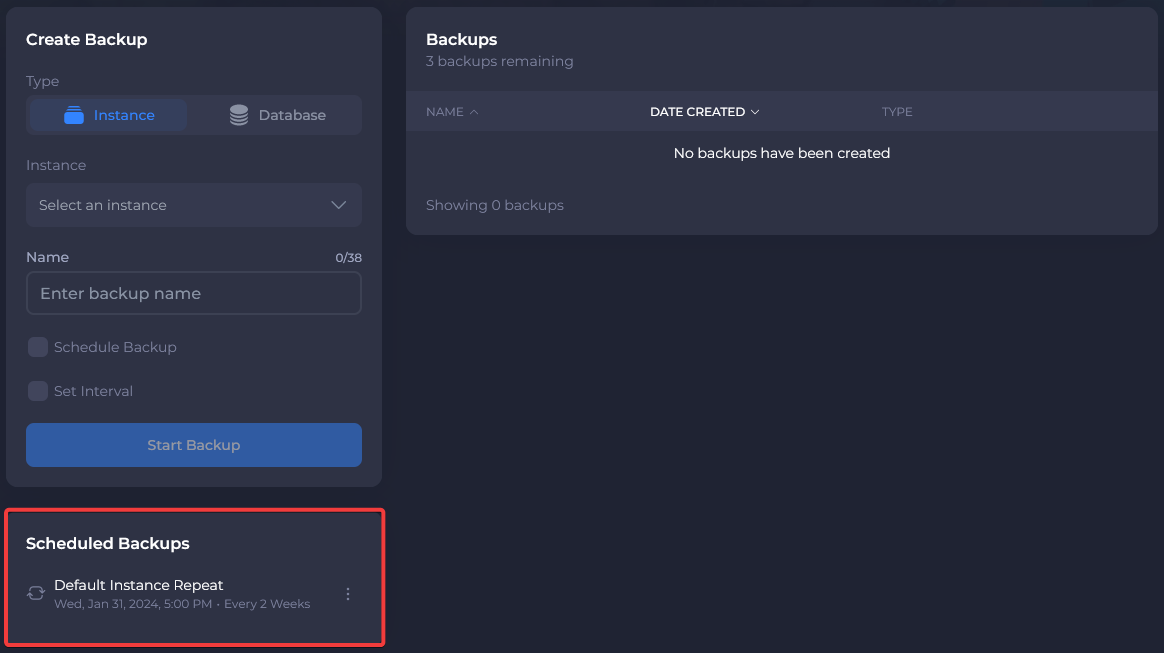Click the Enter backup name field
This screenshot has height=653, width=1164.
tap(193, 292)
